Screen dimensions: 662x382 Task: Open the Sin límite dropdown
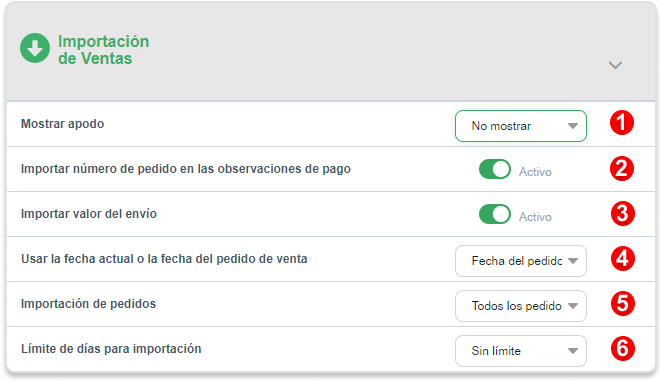[521, 351]
